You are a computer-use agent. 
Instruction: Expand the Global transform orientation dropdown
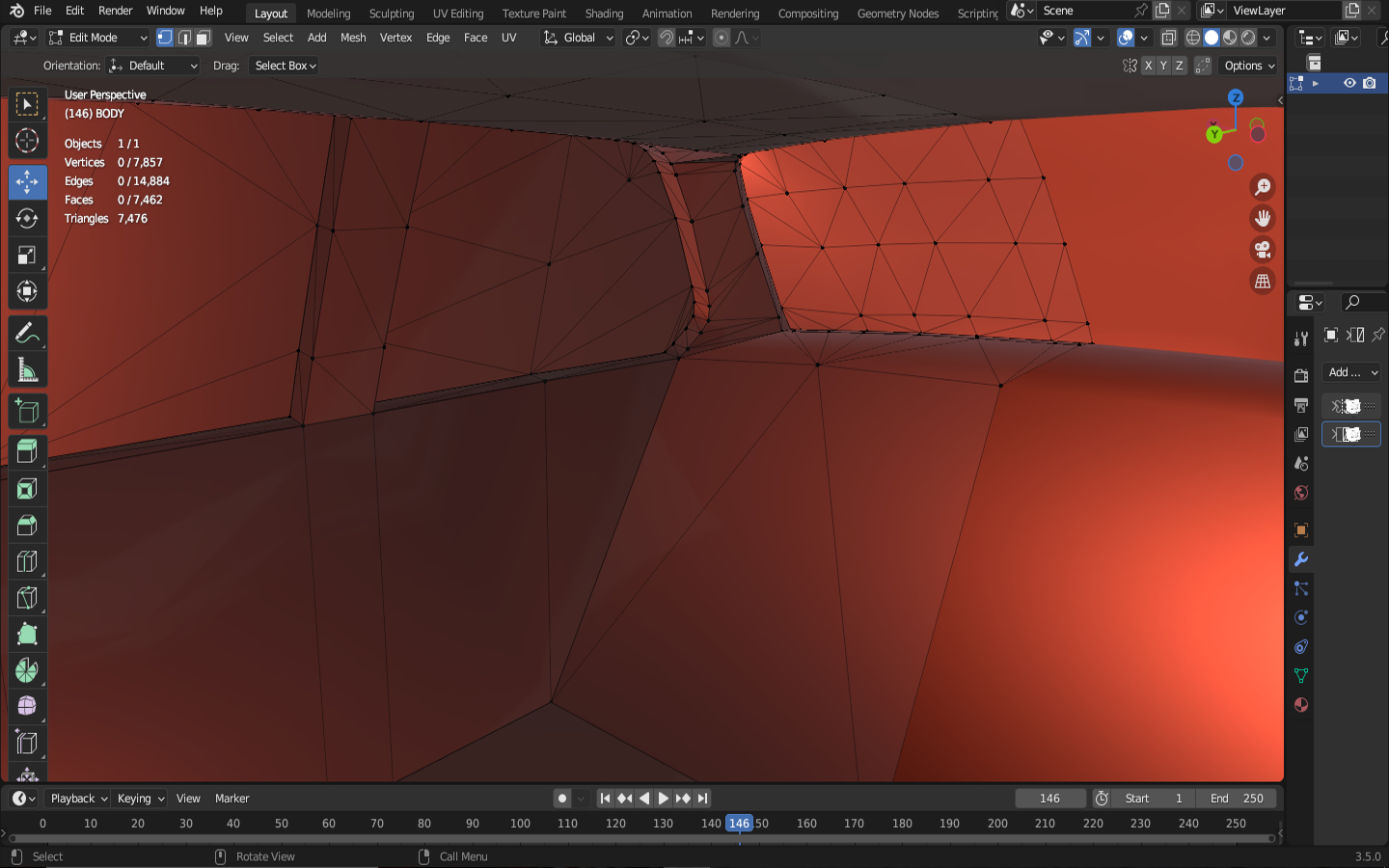click(x=579, y=38)
